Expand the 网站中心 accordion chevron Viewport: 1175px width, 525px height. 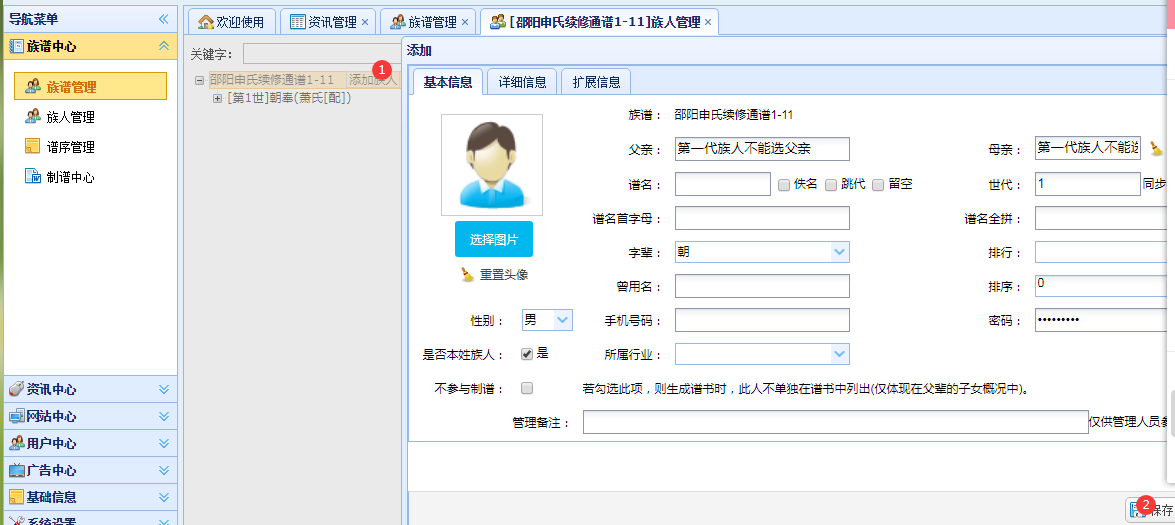coord(163,416)
